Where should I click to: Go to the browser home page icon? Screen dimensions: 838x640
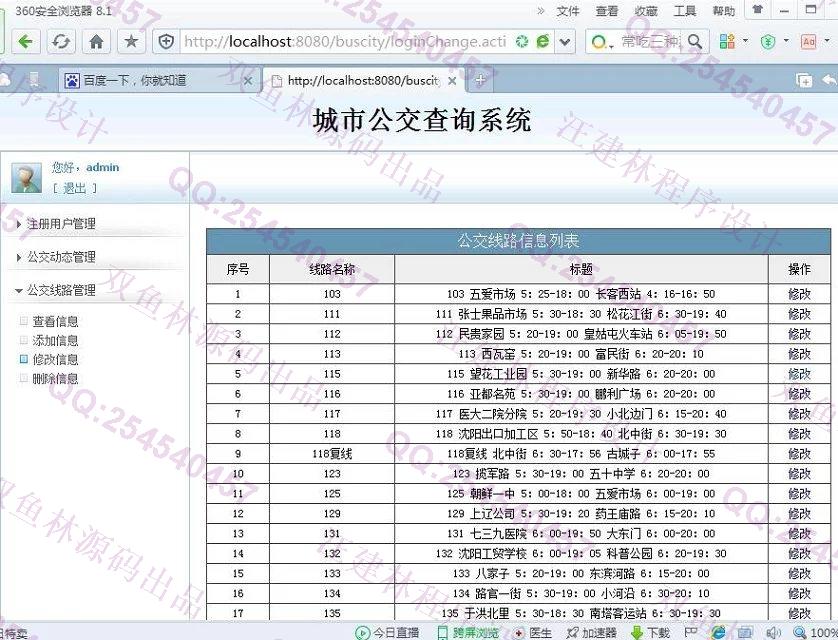(x=97, y=42)
